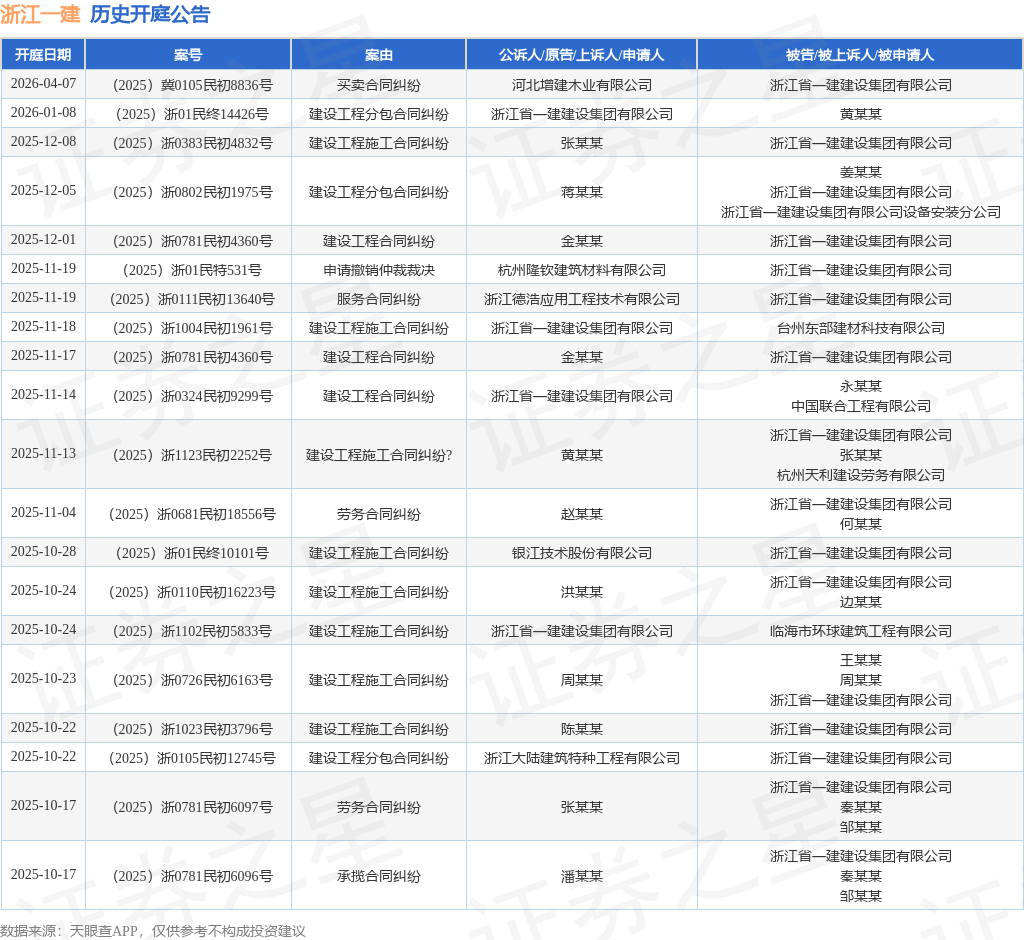The image size is (1024, 940).
Task: Click the heading 历史开庭公告
Action: coord(150,14)
